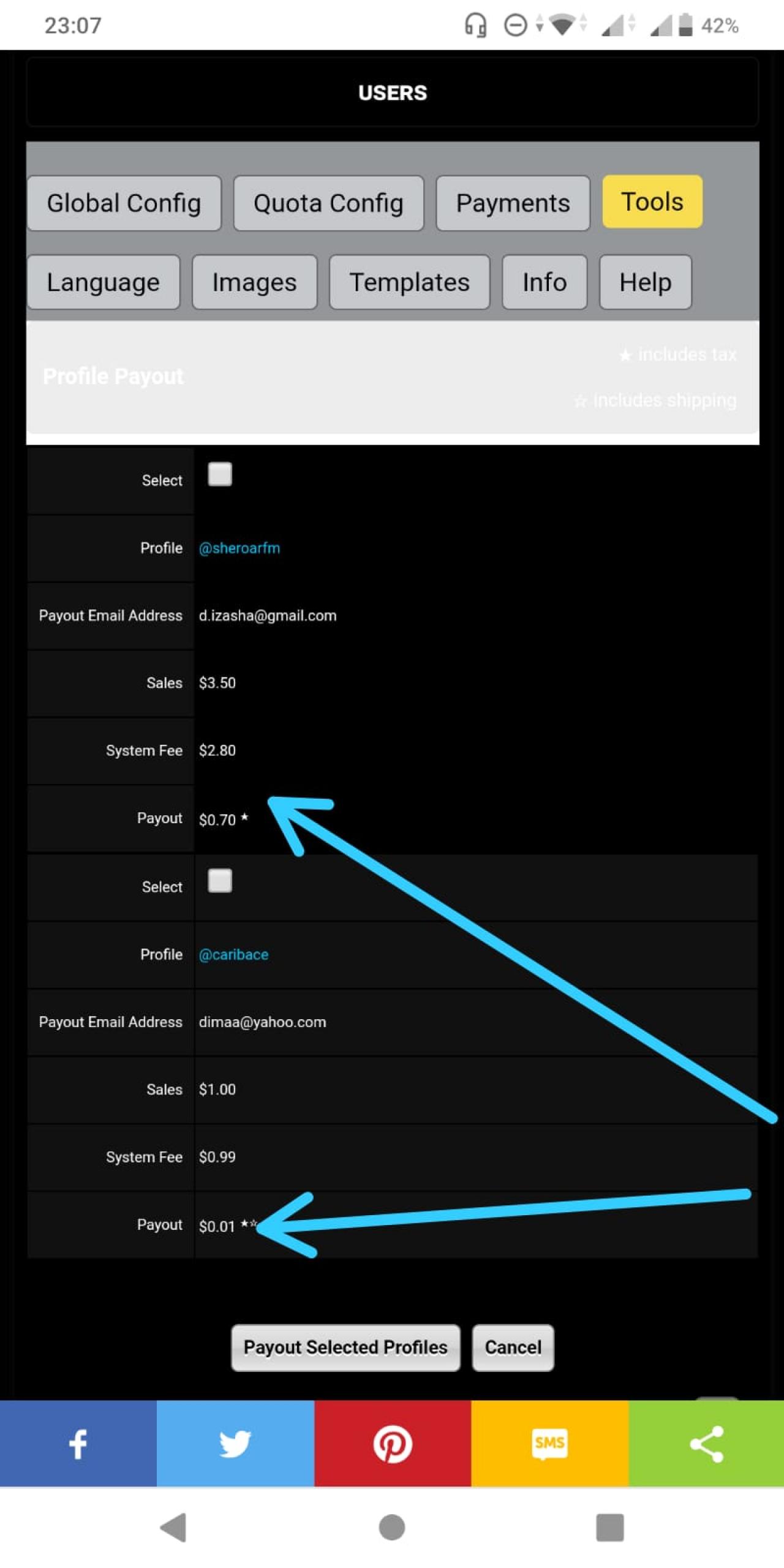This screenshot has width=784, height=1568.
Task: Click Payout Selected Profiles button
Action: pos(345,1347)
